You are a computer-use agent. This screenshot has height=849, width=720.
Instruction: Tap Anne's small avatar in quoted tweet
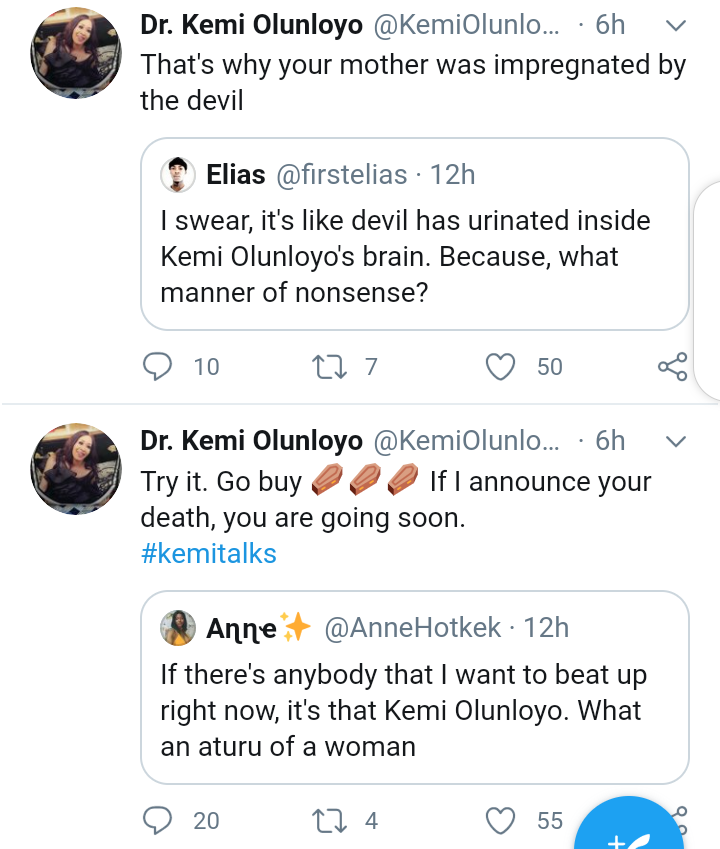(179, 628)
